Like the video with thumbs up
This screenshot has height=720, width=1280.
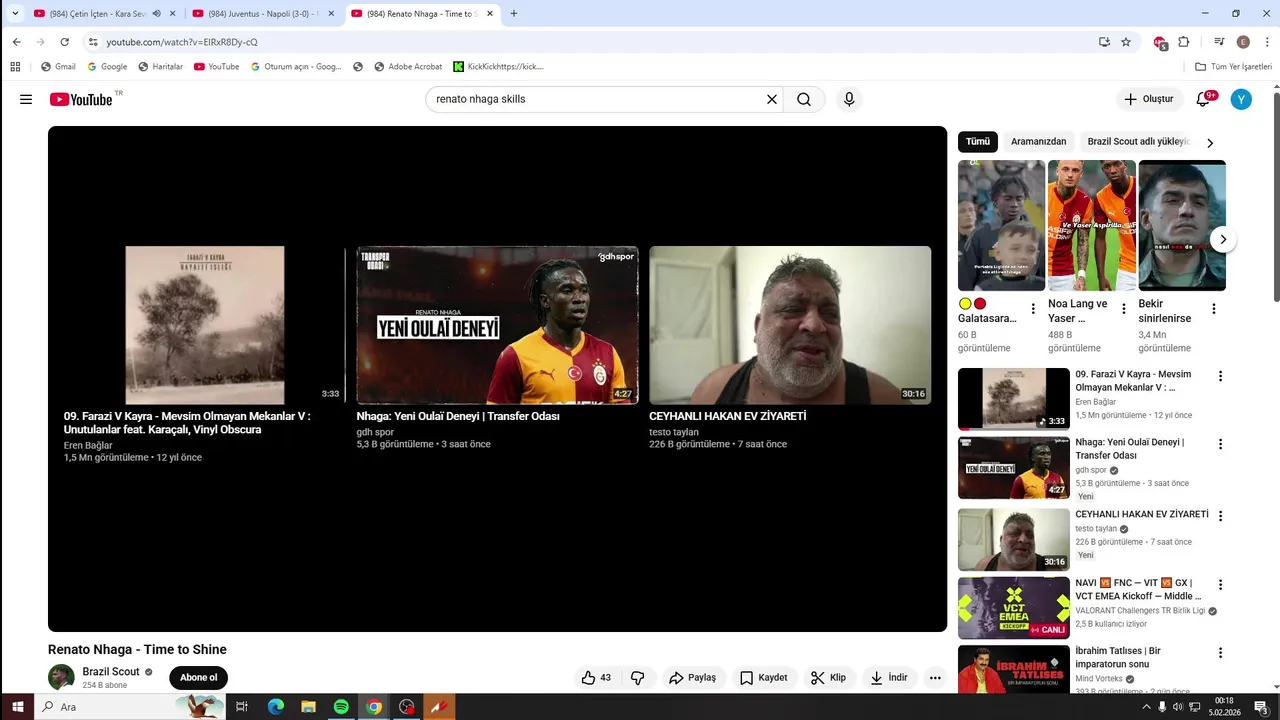596,677
